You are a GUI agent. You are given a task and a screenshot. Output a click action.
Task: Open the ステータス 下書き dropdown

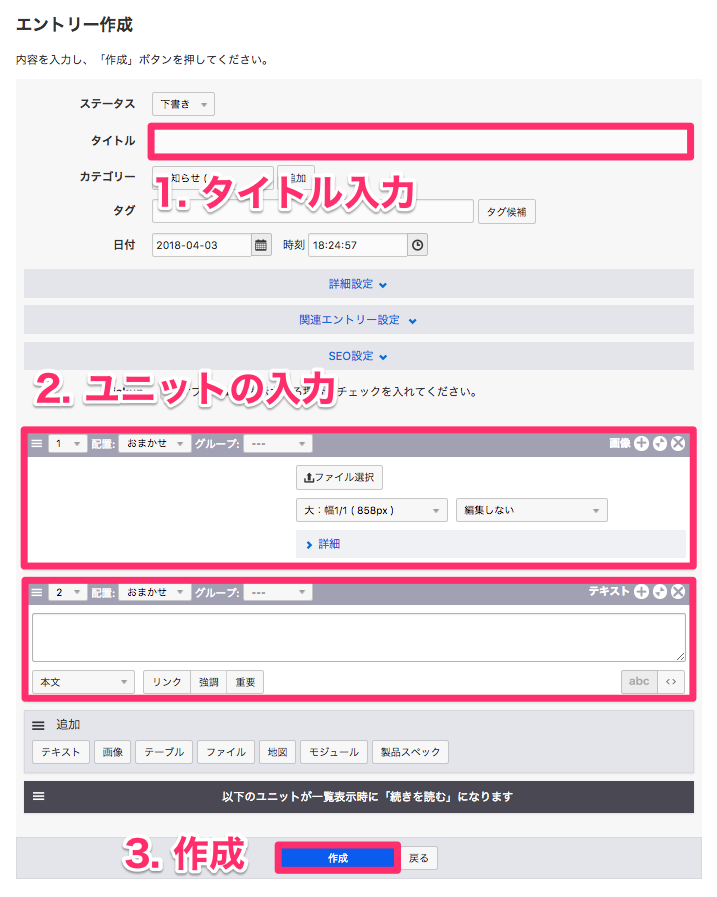[x=183, y=104]
